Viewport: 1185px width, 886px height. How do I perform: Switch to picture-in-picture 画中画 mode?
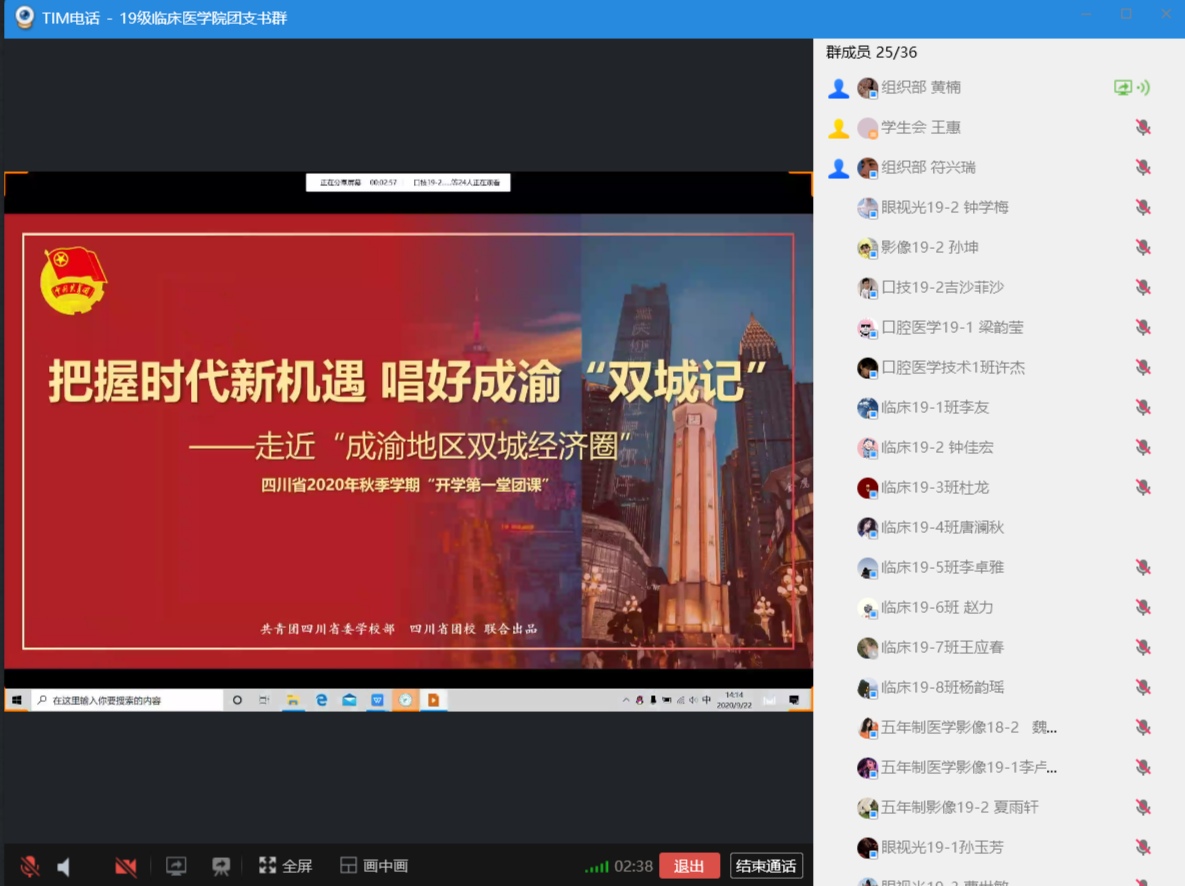pyautogui.click(x=374, y=866)
